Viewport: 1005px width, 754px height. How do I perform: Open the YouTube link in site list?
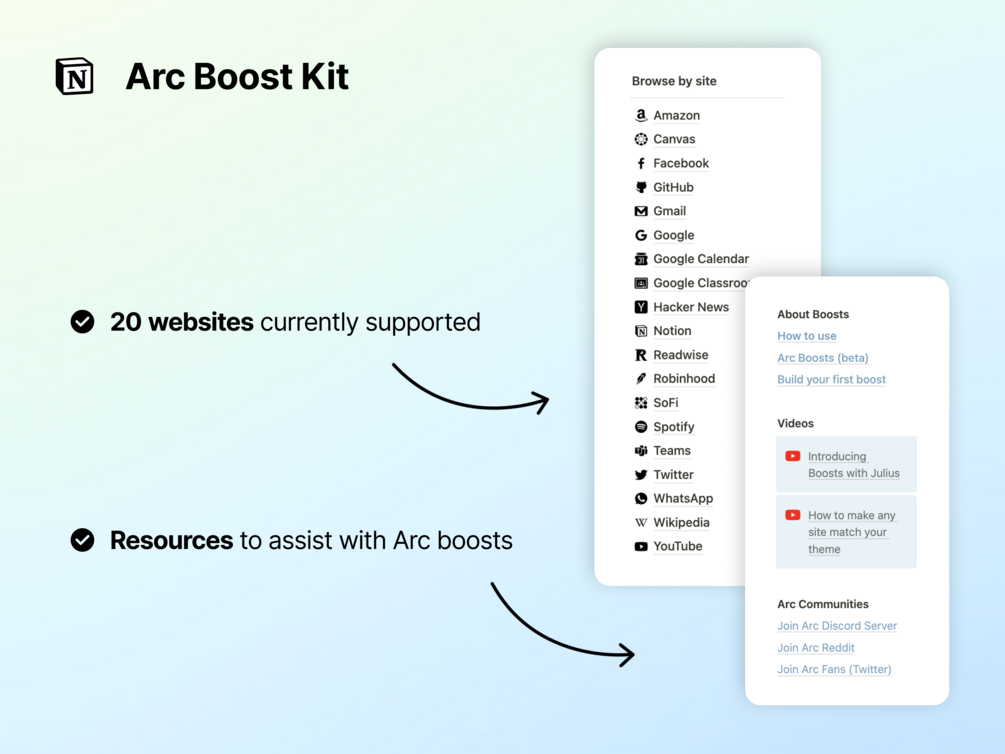click(x=677, y=546)
